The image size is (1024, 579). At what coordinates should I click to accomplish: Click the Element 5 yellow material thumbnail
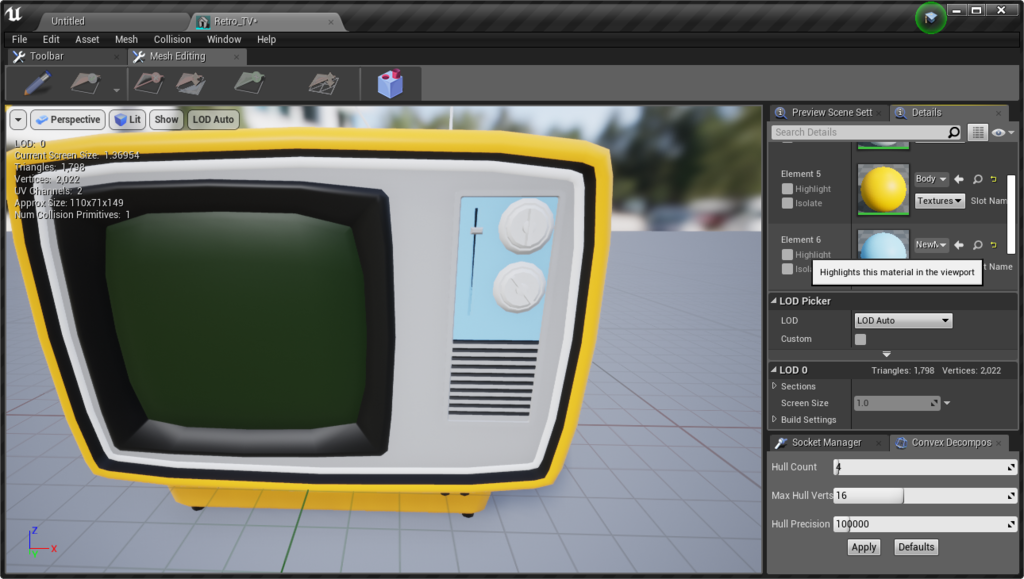(883, 189)
